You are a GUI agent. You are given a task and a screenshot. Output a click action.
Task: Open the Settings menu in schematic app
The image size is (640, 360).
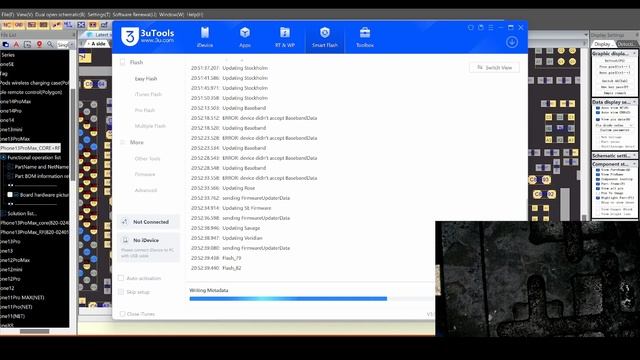pos(99,14)
